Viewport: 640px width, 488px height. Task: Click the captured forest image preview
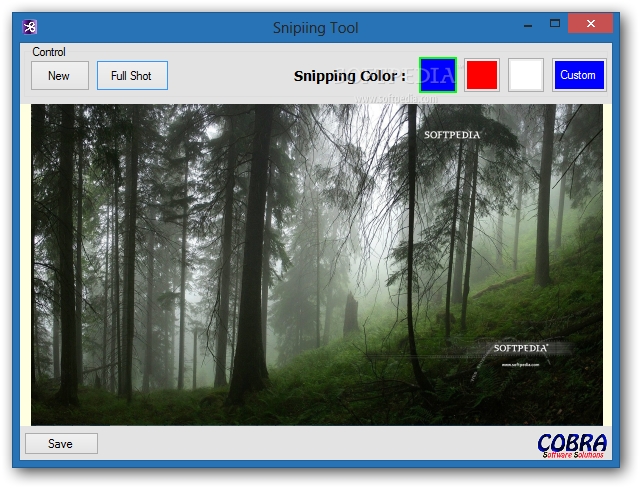pos(317,265)
